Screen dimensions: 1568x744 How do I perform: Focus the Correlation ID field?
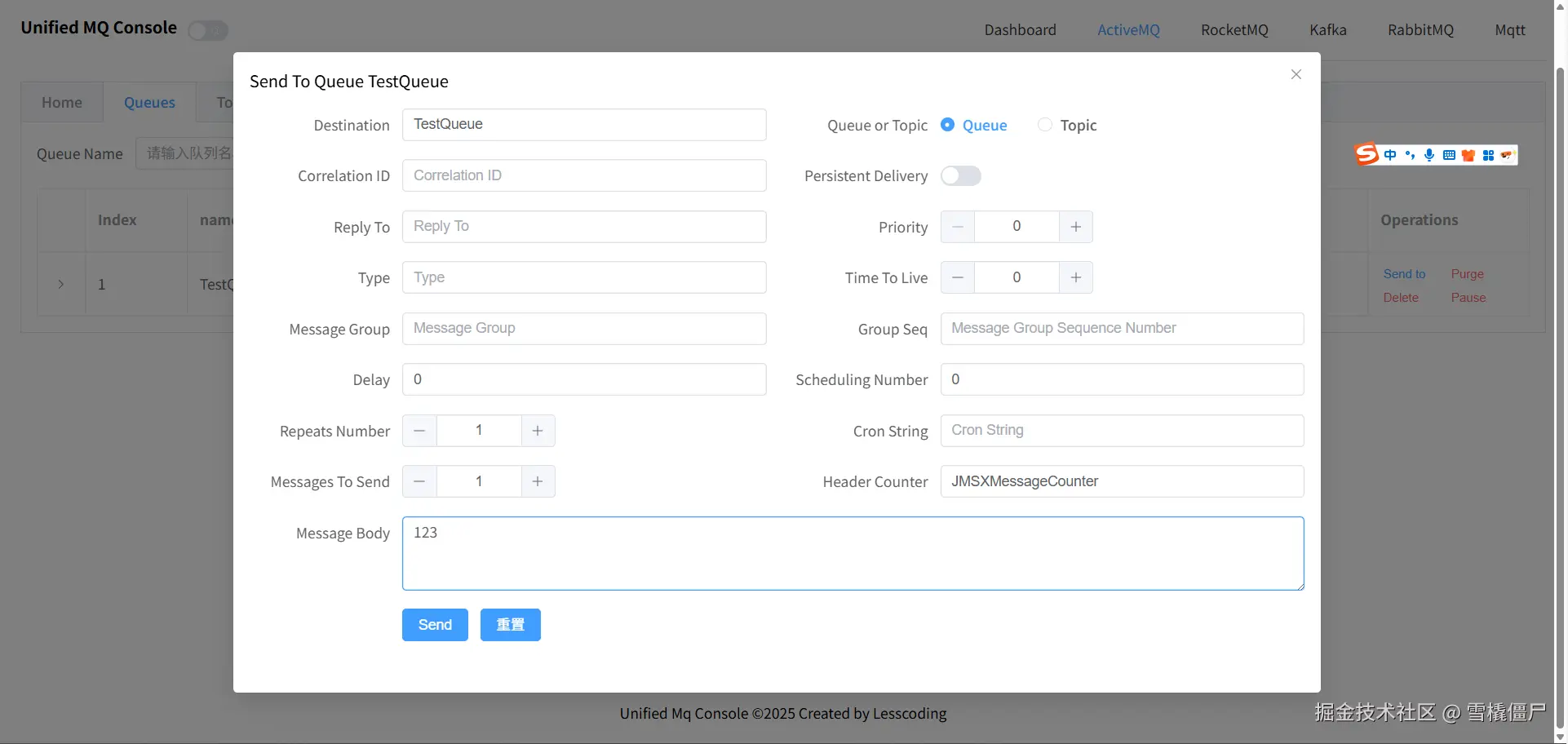tap(584, 175)
